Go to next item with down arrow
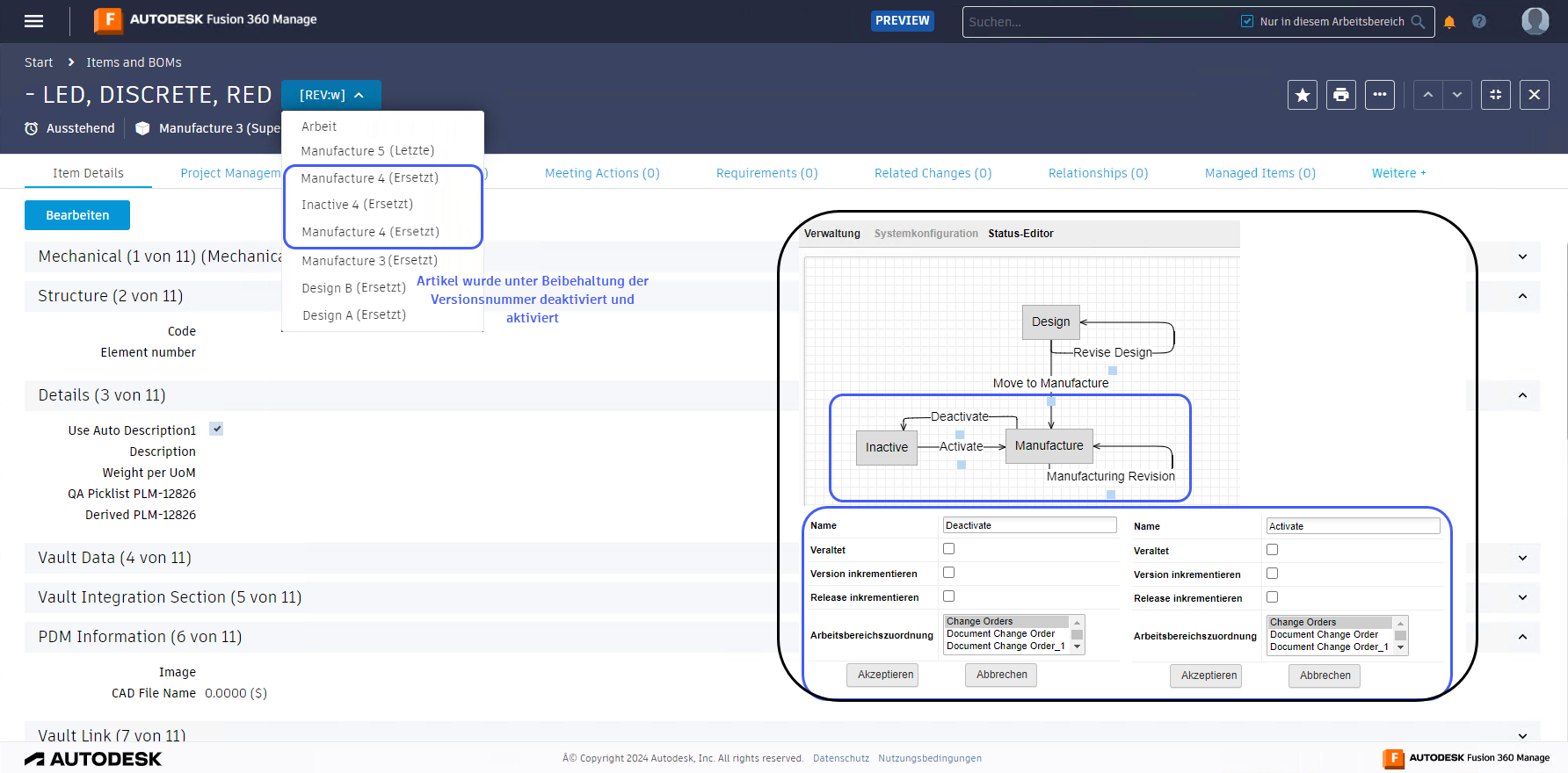Screen dimensions: 1568x773 point(1457,95)
